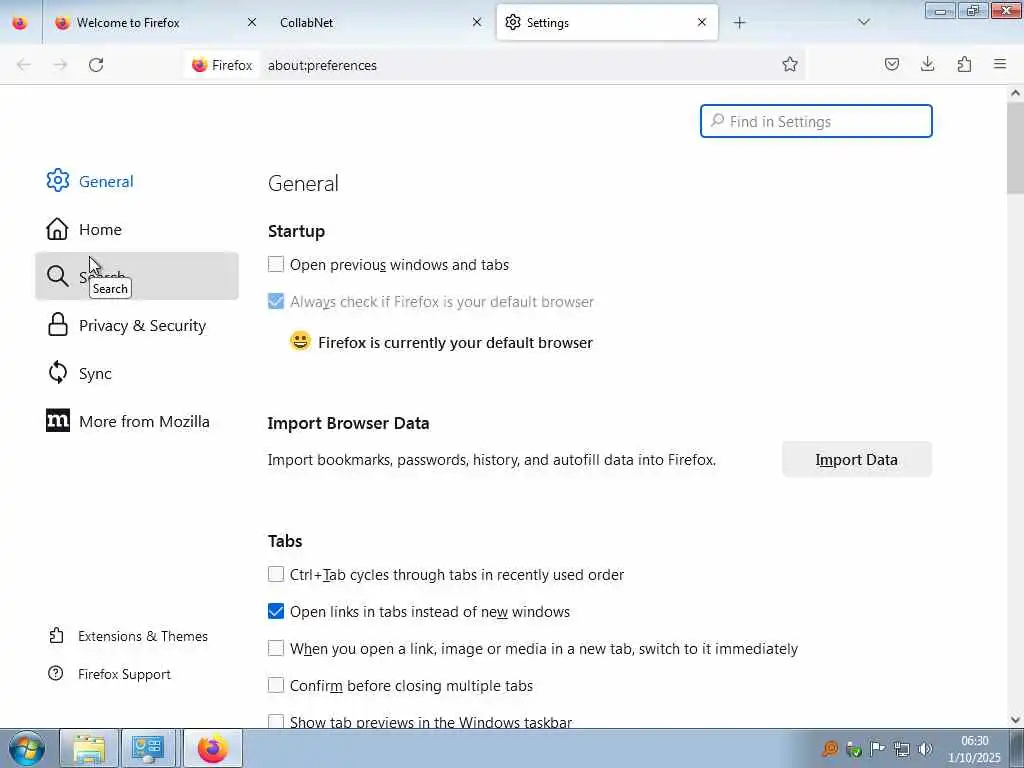Open the Windows Start menu
Viewport: 1024px width, 768px height.
click(26, 748)
